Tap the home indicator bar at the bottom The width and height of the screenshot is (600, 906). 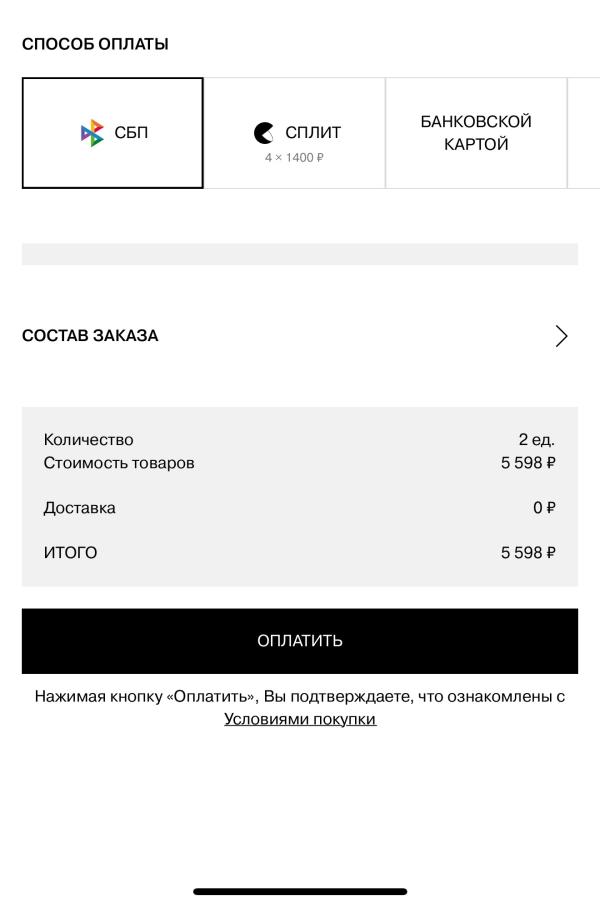(300, 891)
